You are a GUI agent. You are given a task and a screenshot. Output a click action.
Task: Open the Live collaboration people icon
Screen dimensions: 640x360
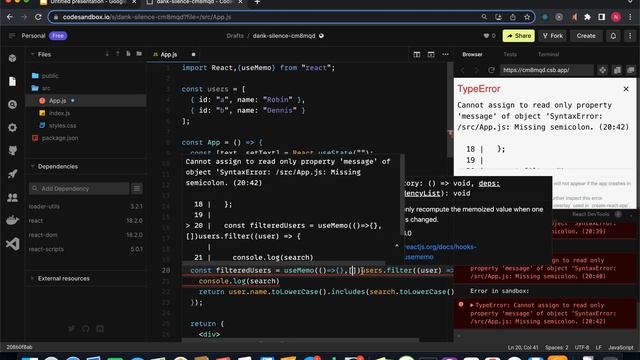point(12,198)
